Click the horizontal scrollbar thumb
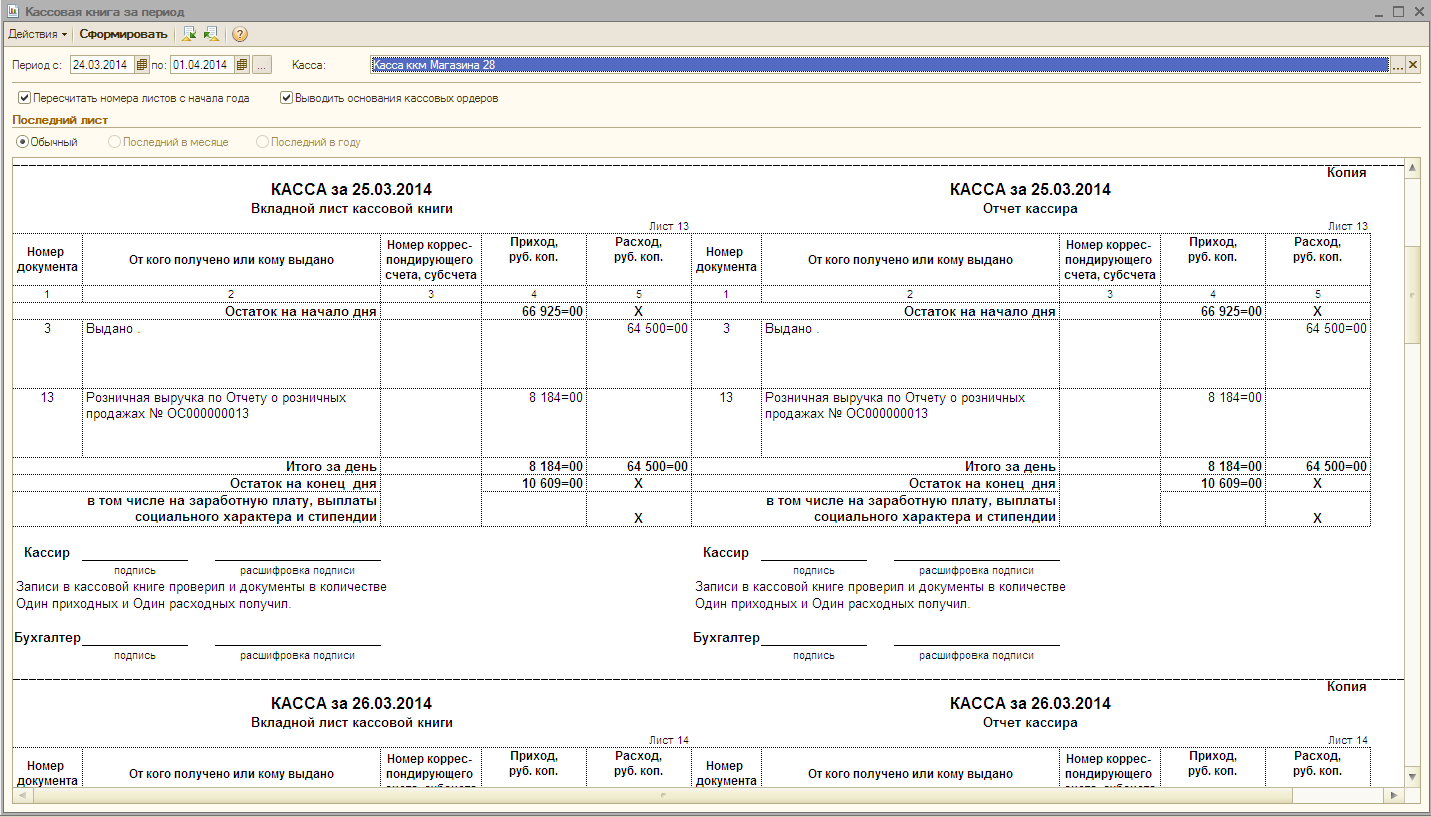 pos(662,795)
